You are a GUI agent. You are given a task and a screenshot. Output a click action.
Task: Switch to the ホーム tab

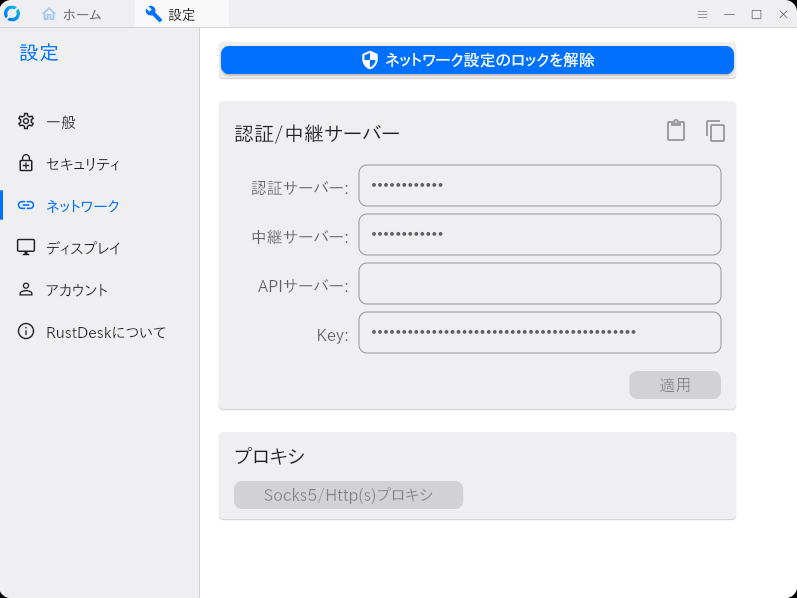click(72, 14)
